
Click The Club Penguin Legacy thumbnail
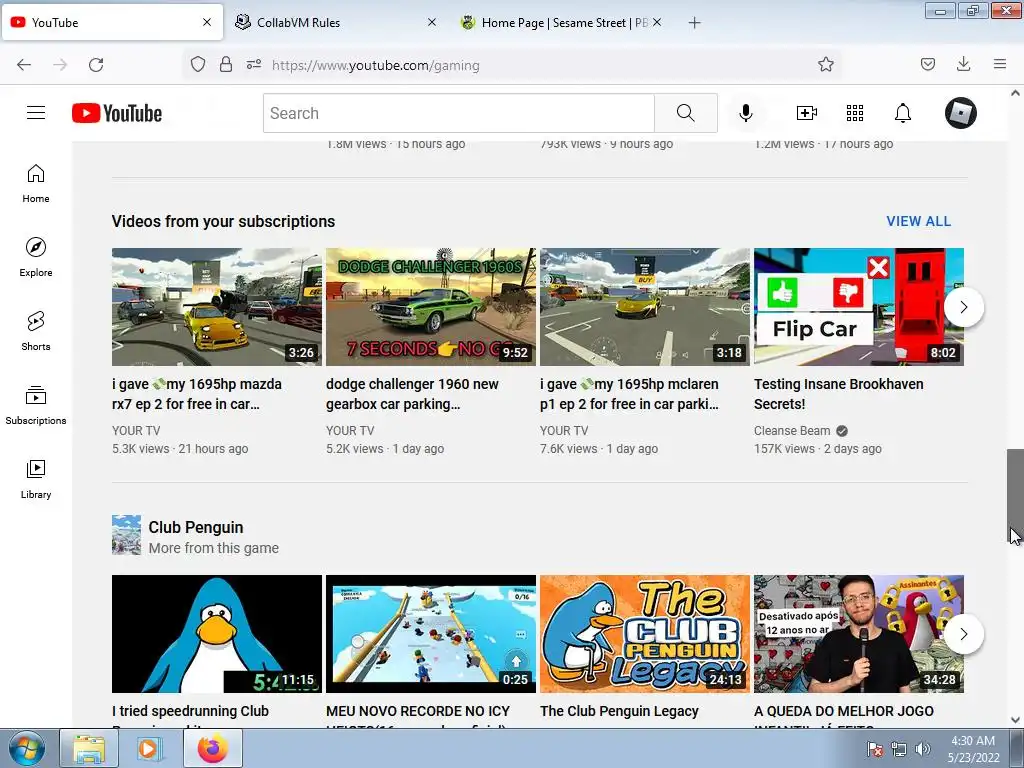coord(645,633)
